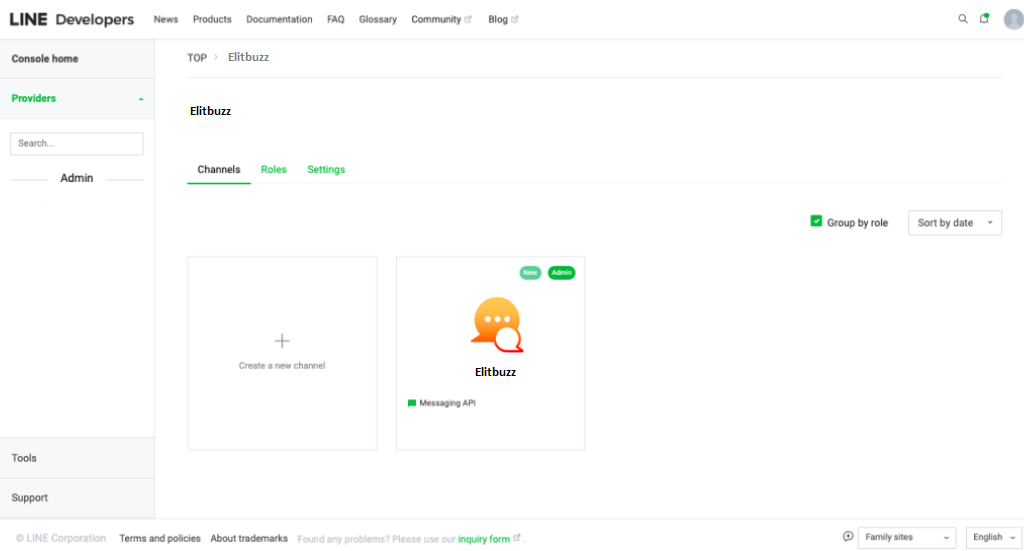Click the inquiry form link
This screenshot has height=551, width=1024.
point(484,539)
